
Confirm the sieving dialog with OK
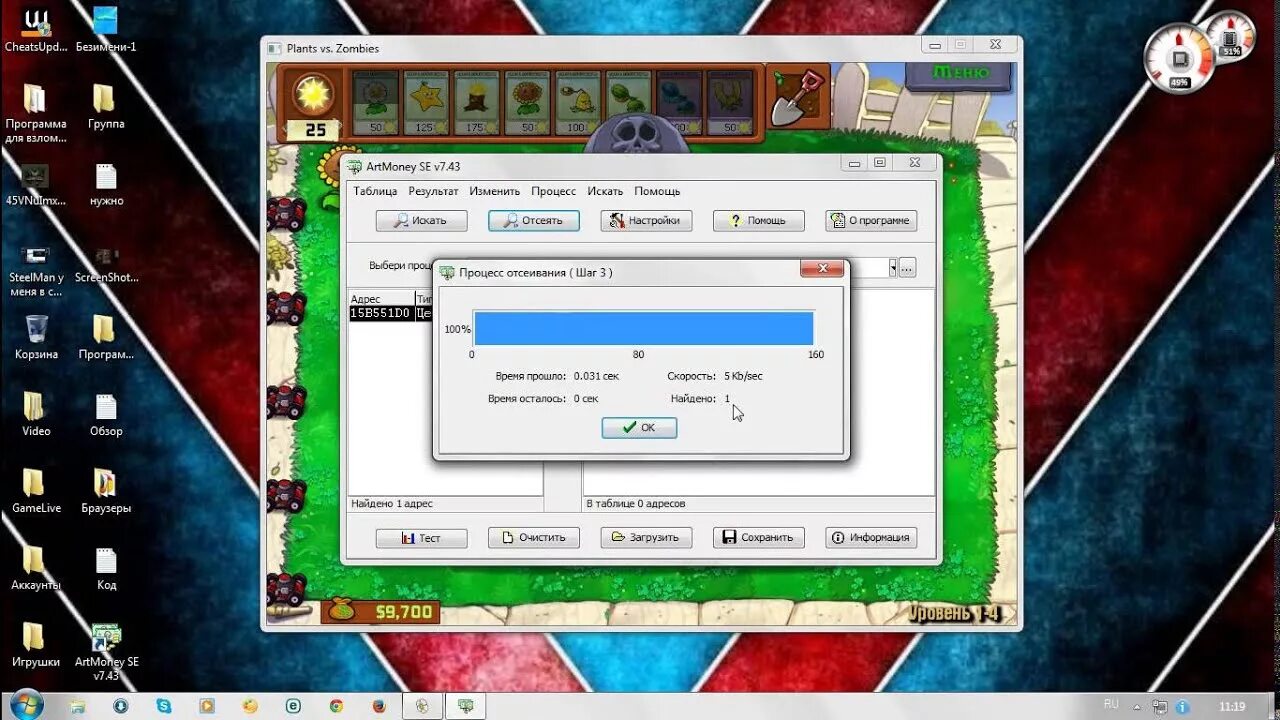pos(639,427)
